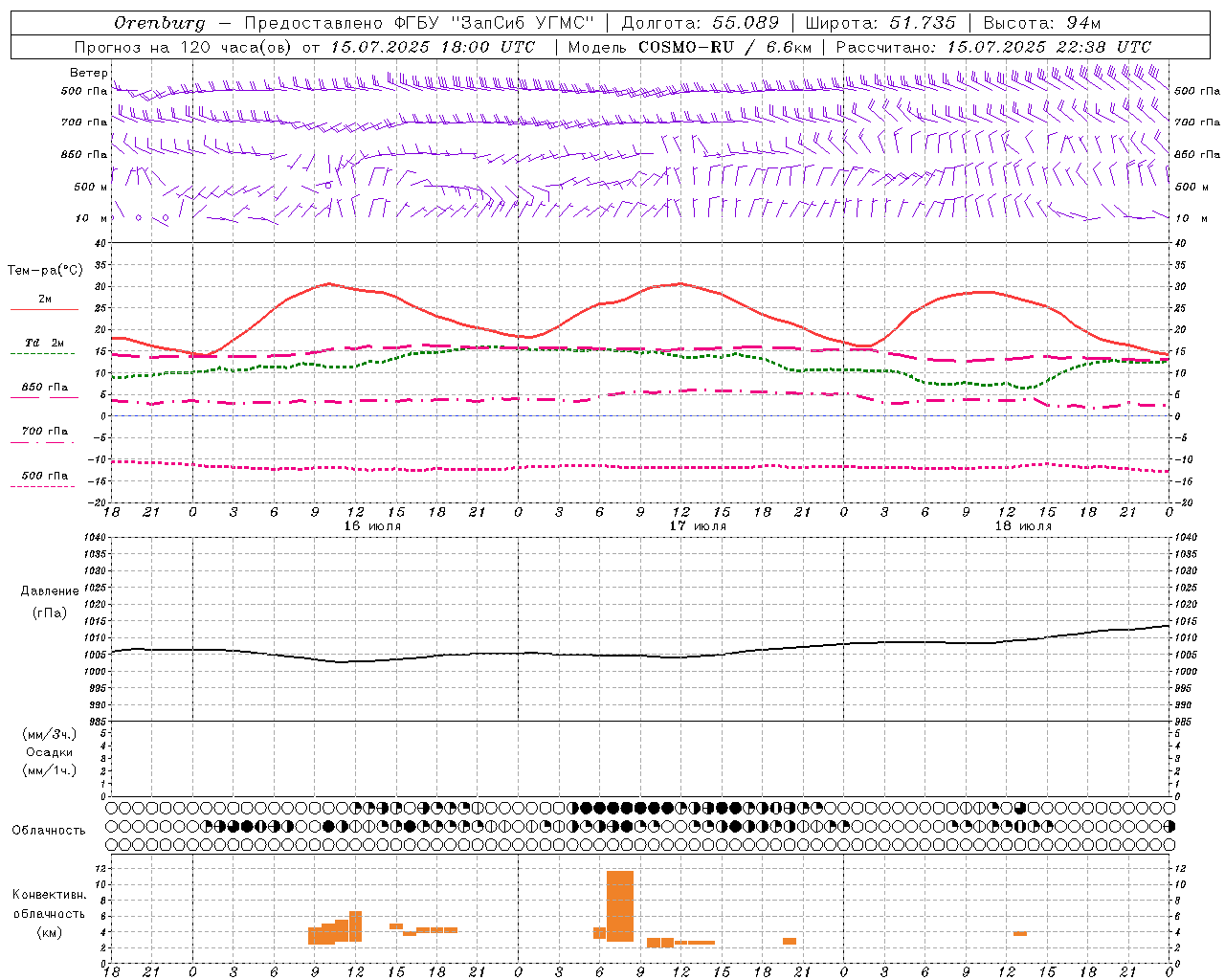Select the 'Прогноз на 120 часа(ов)' forecast start text
Screen dimensions: 1225x980
coord(184,47)
